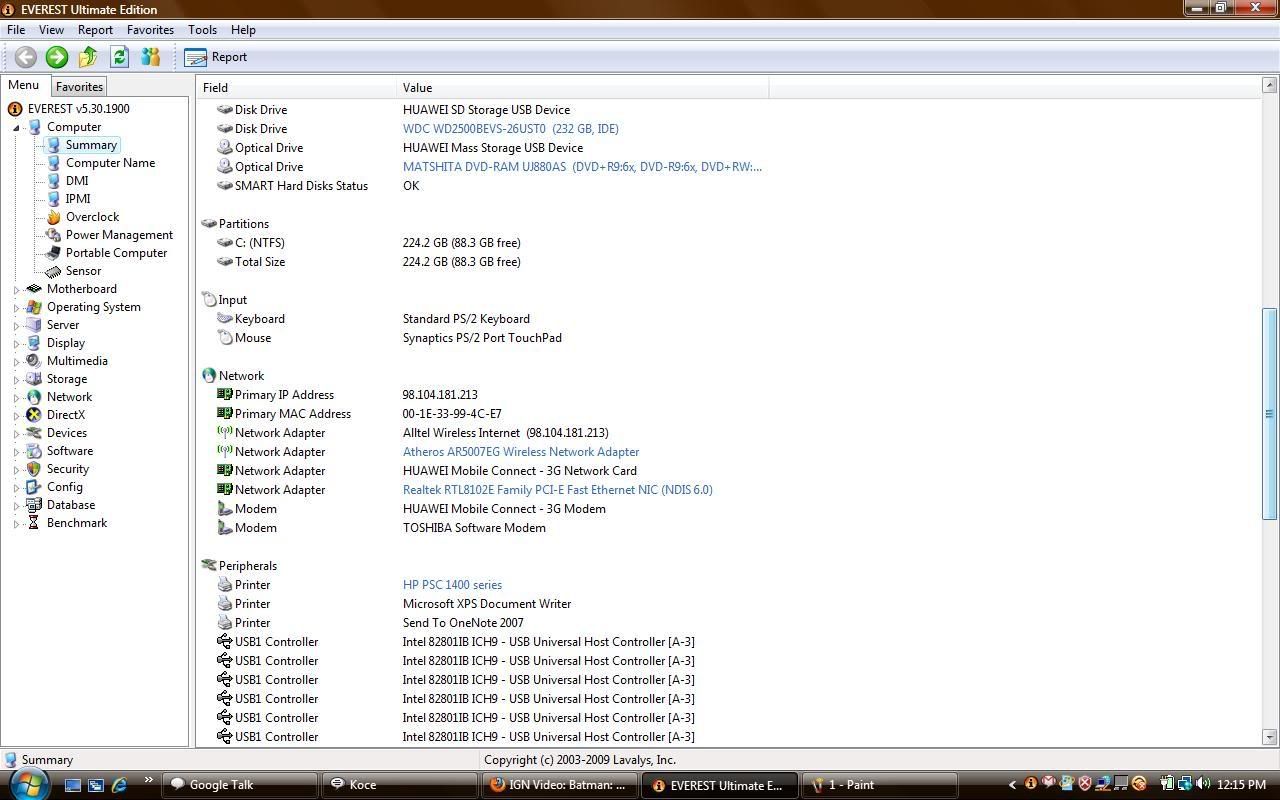The width and height of the screenshot is (1280, 800).
Task: Switch to the Favorites tab
Action: (79, 87)
